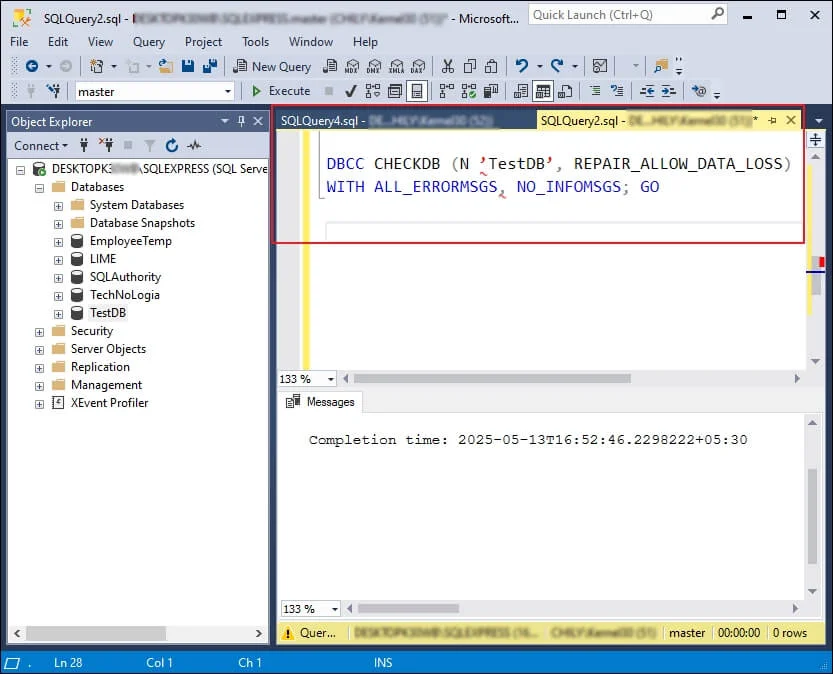833x674 pixels.
Task: Click the Specify Values for Template Parameters icon
Action: [x=699, y=91]
